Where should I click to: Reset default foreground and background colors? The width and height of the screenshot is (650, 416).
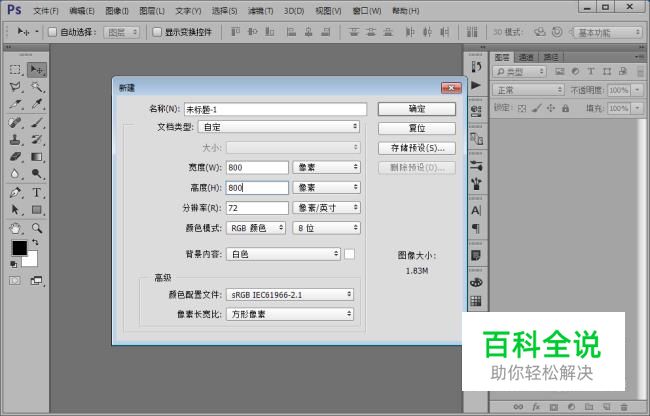[x=14, y=264]
